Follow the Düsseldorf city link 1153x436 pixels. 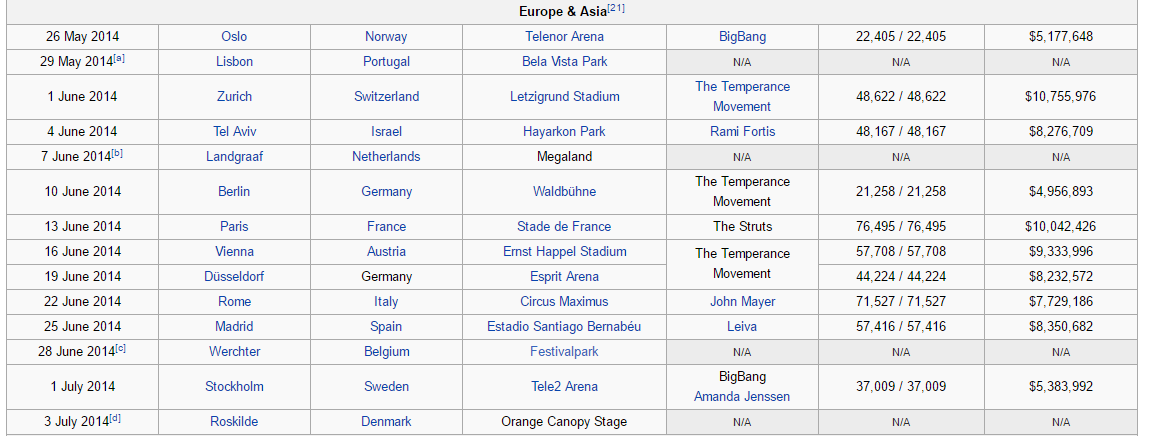234,276
